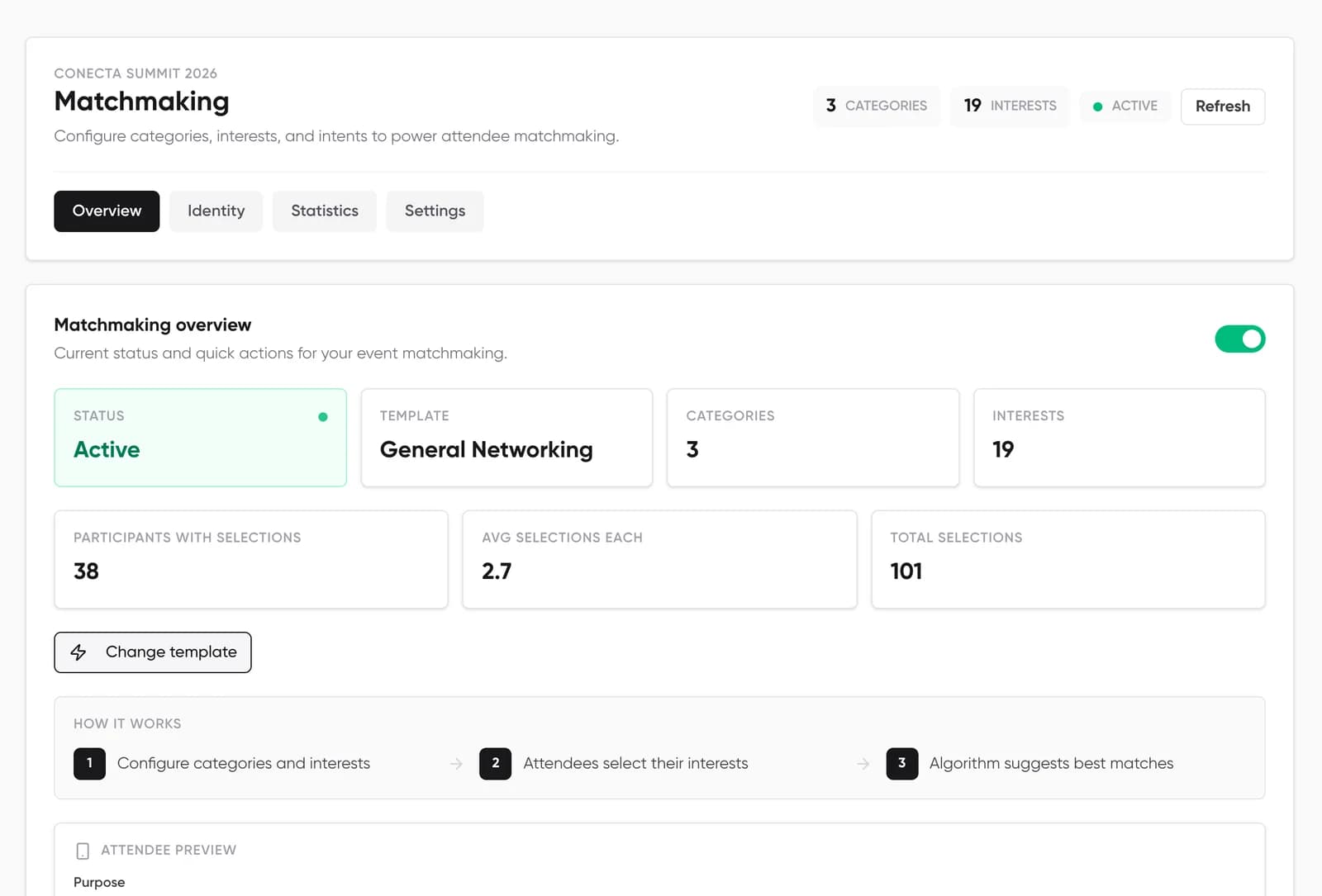Click the green dot in the Status card
The width and height of the screenshot is (1322, 896).
click(x=323, y=417)
